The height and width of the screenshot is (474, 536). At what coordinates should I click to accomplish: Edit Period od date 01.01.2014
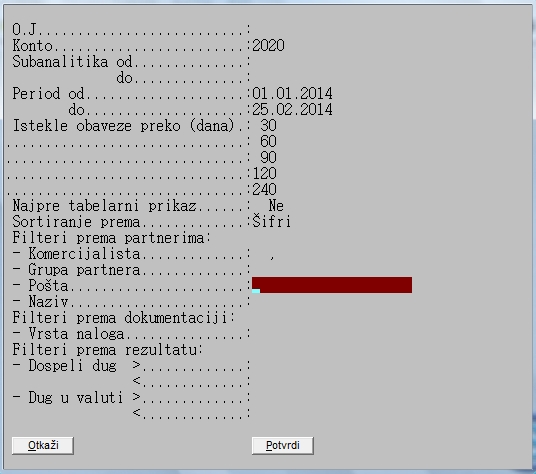point(292,93)
